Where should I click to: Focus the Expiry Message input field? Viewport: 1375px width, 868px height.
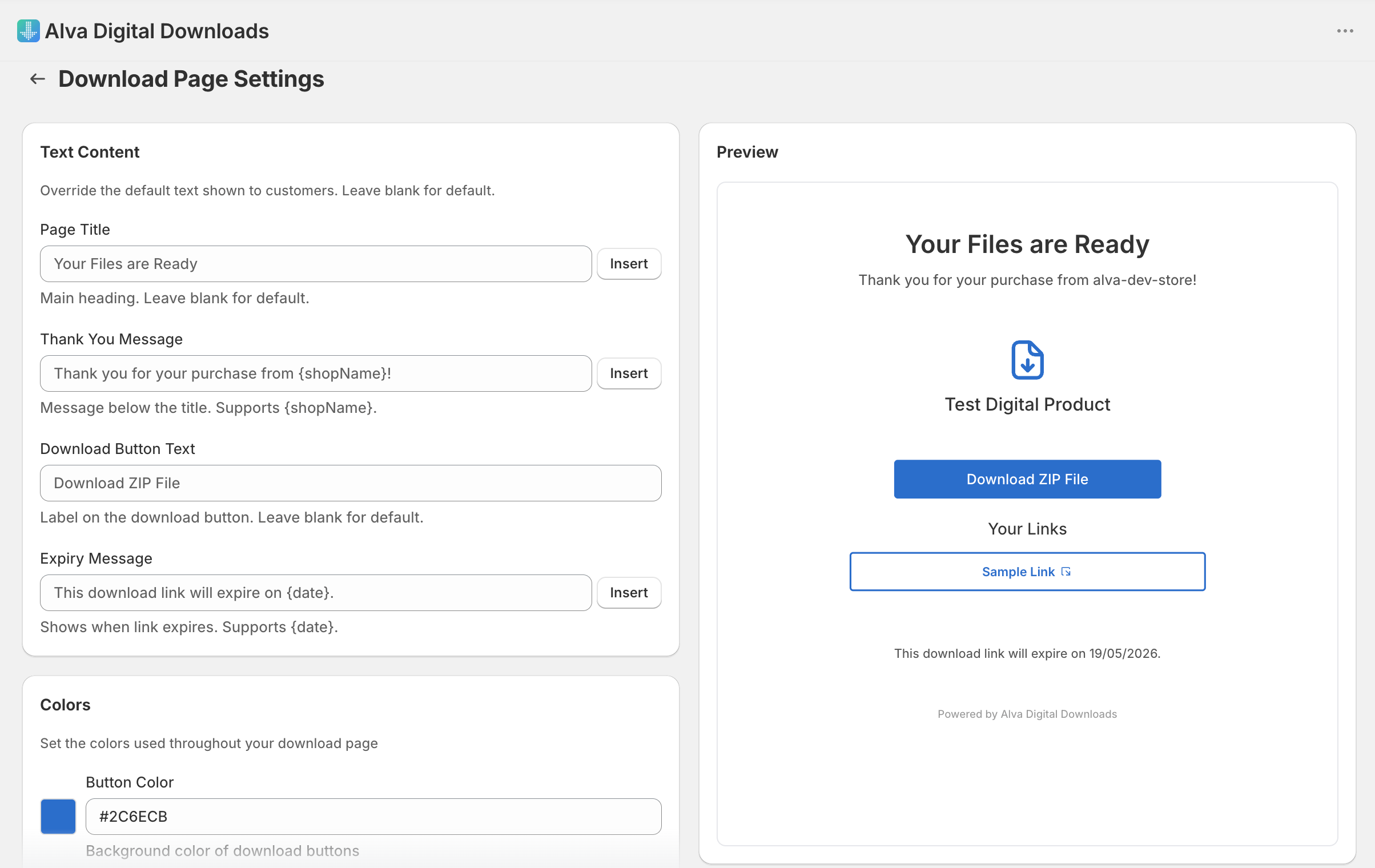tap(316, 593)
